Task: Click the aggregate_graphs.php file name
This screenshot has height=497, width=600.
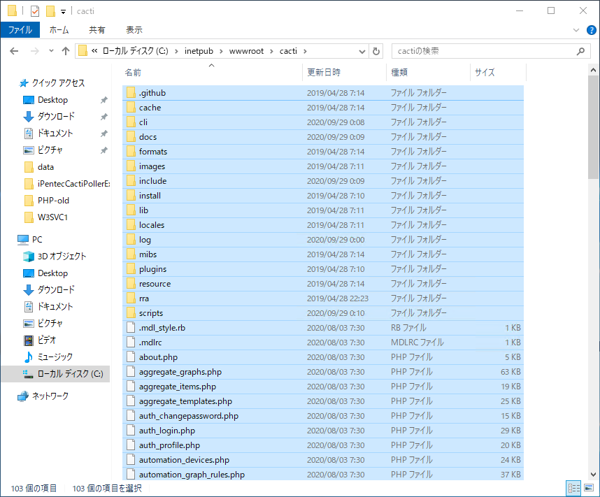Action: 180,372
